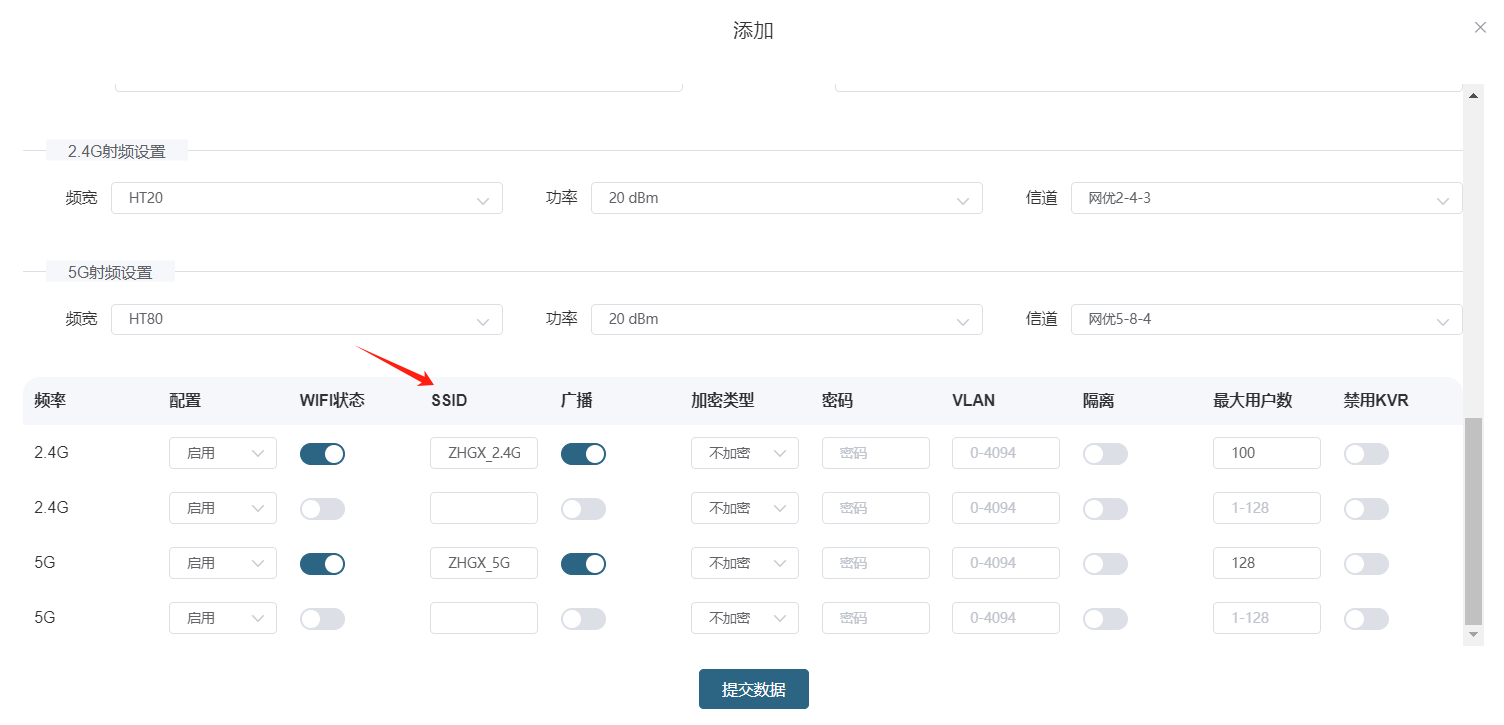This screenshot has height=725, width=1504.
Task: Enable WIFI状态 on the second 2.4G row
Action: 322,509
